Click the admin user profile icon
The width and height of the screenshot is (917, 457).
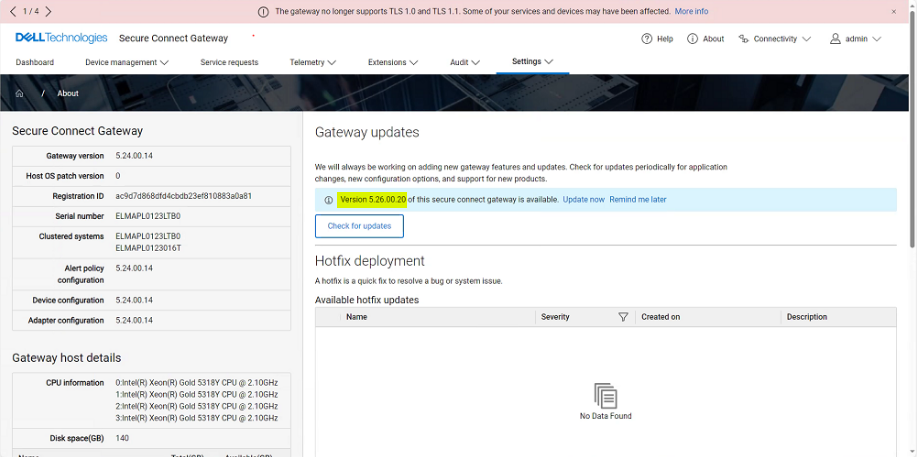click(835, 39)
